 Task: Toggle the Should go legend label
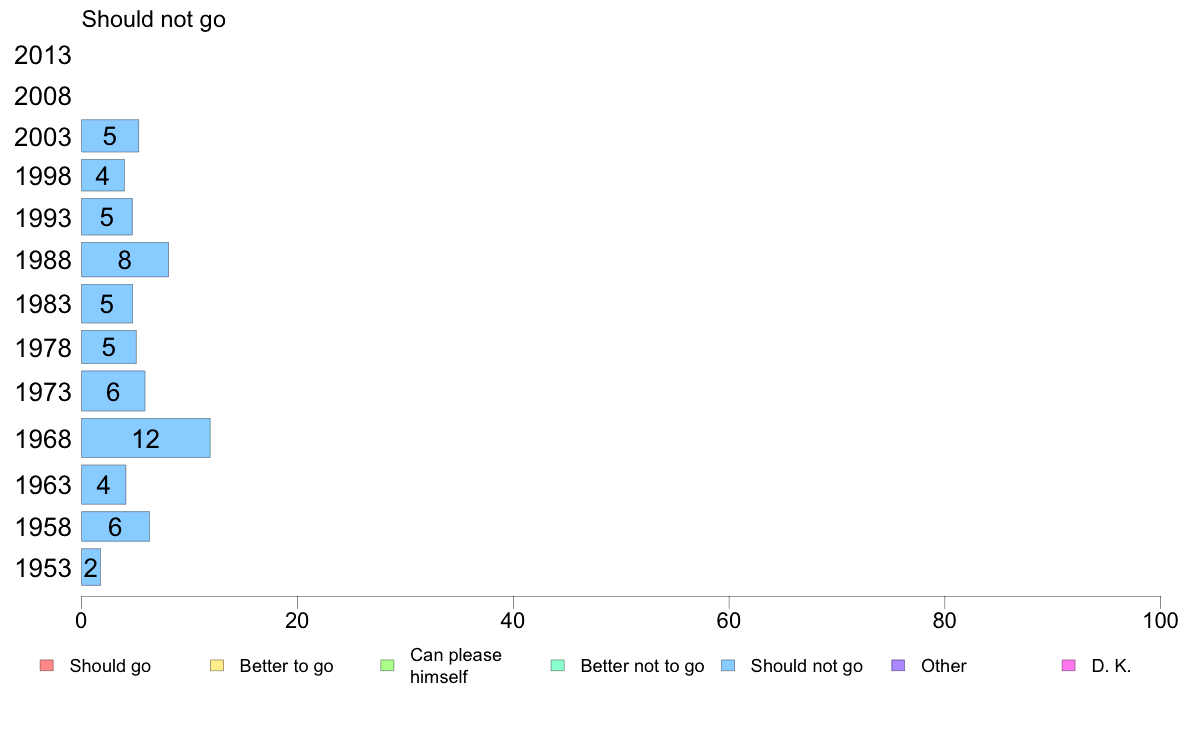pyautogui.click(x=110, y=666)
